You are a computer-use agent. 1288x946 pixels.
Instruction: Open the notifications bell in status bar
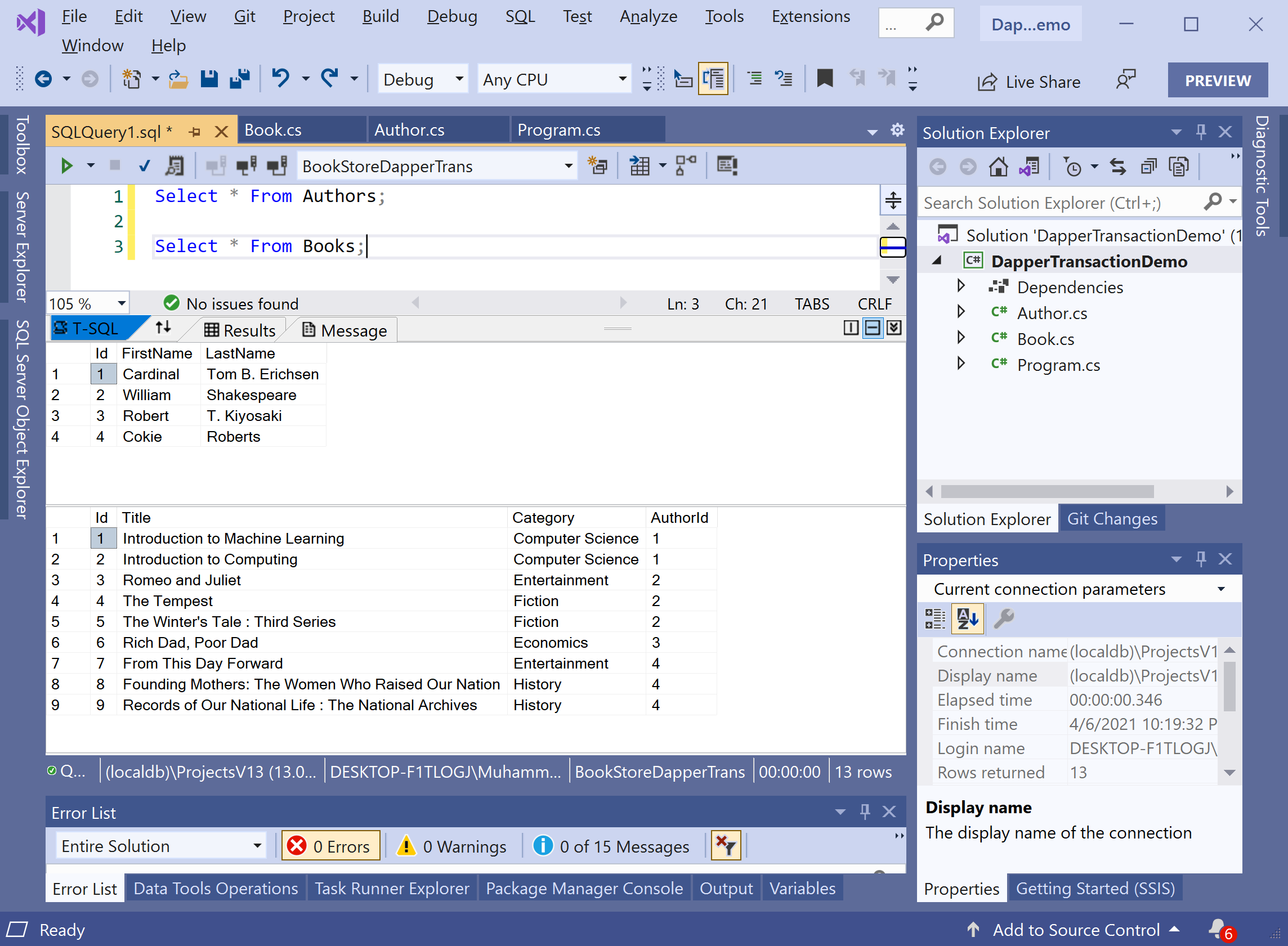click(x=1217, y=929)
